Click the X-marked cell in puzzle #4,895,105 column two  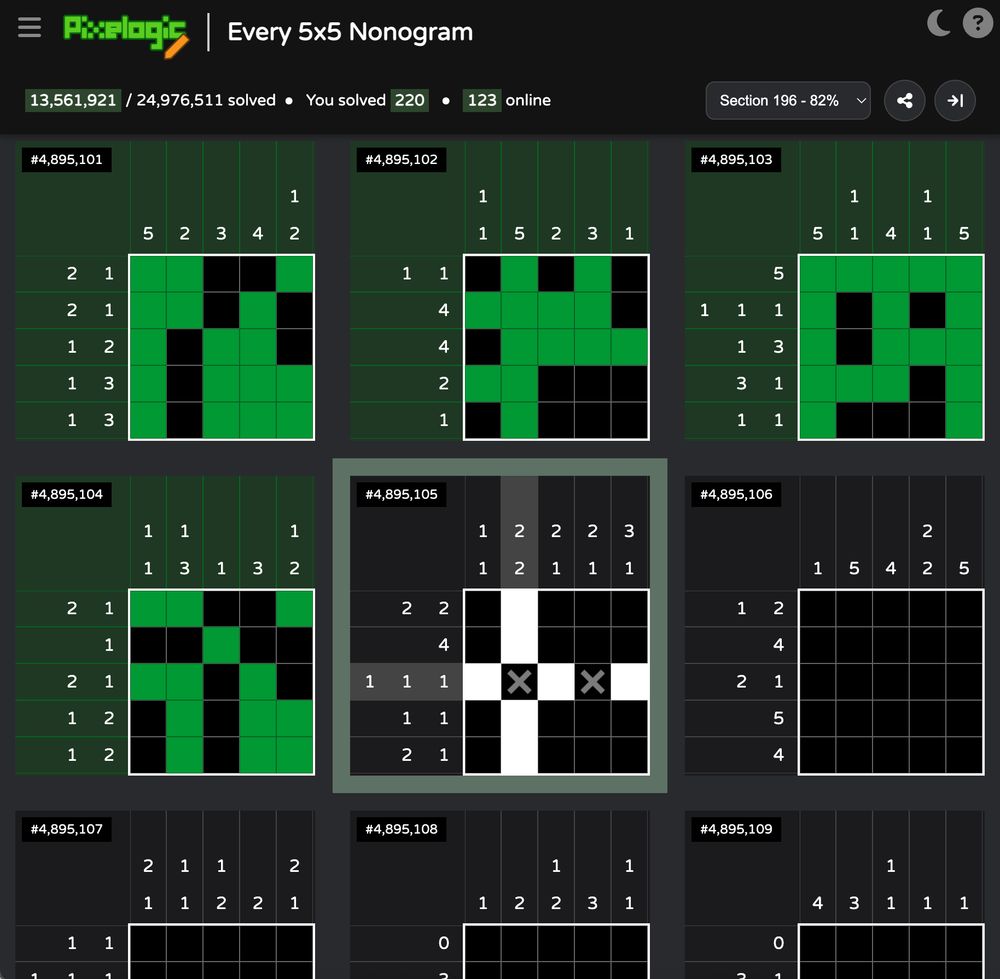click(x=519, y=682)
